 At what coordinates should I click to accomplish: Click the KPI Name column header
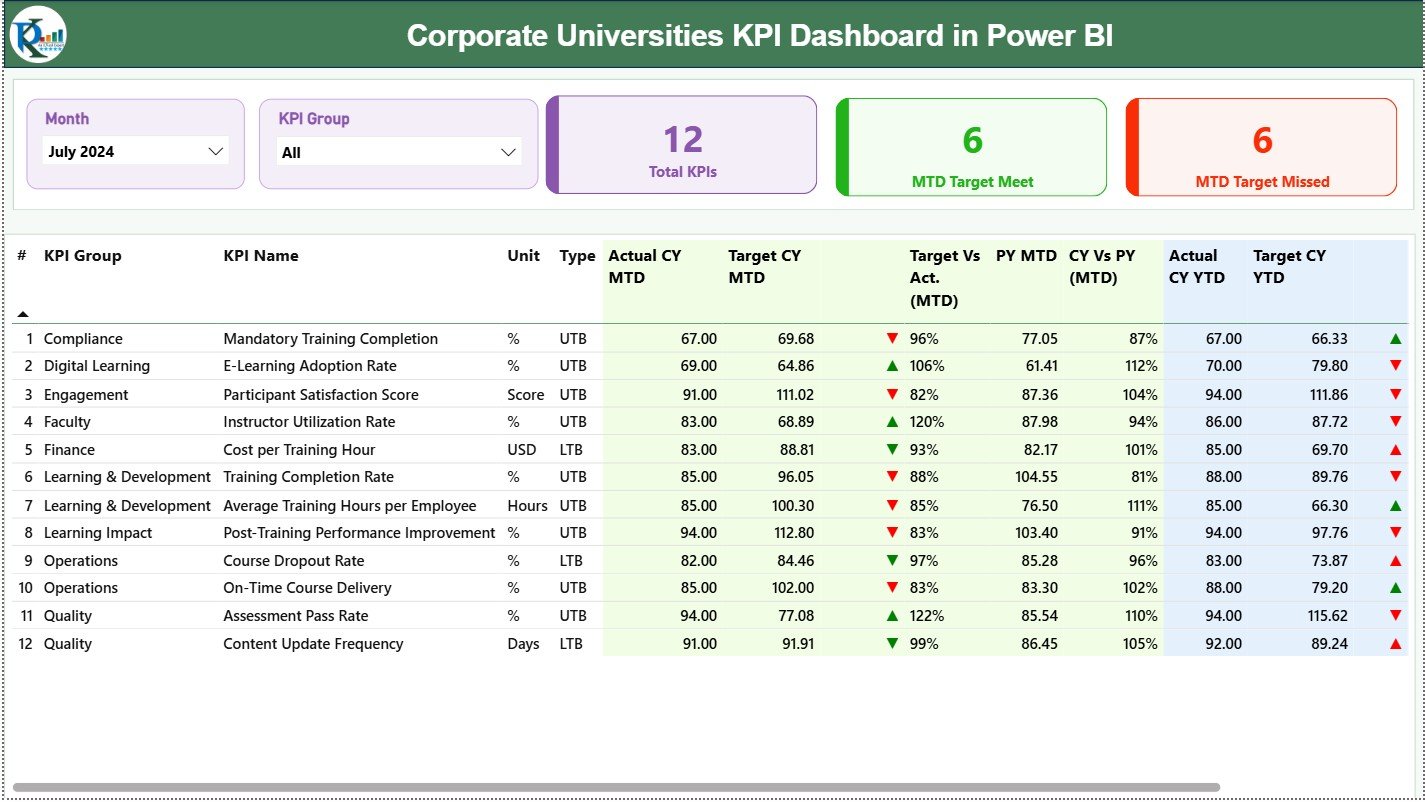[260, 256]
